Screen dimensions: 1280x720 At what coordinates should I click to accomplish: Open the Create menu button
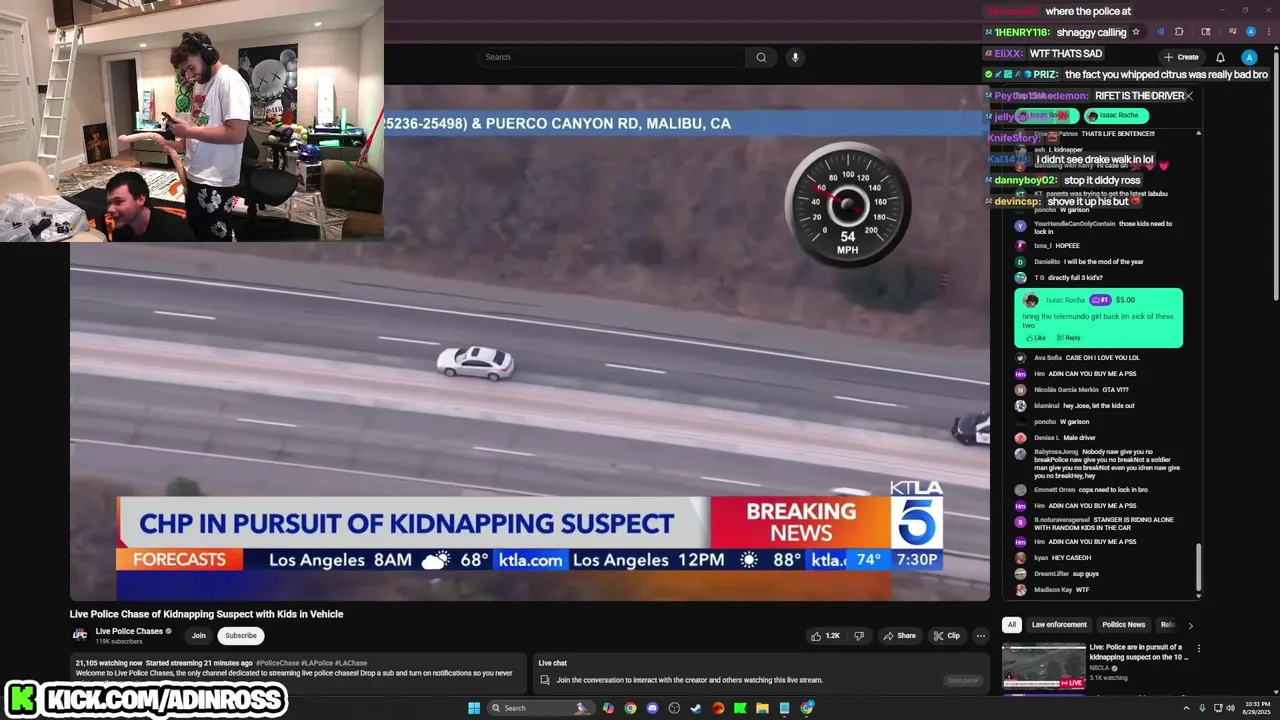pos(1181,57)
